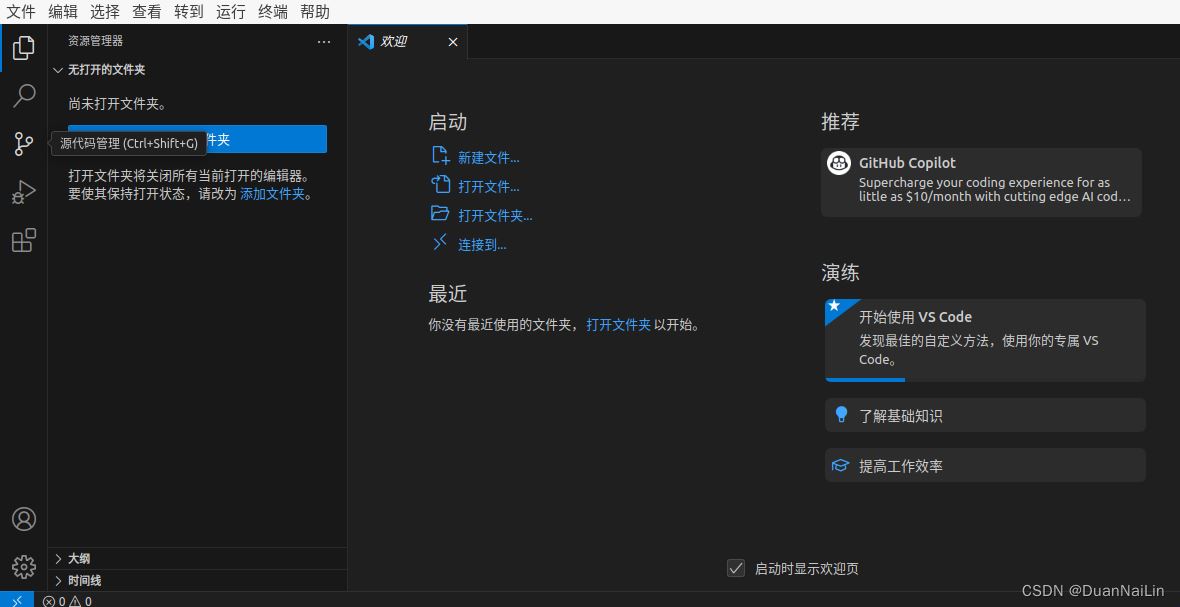Image resolution: width=1180 pixels, height=607 pixels.
Task: Open the 了解基础知识 walkthrough
Action: tap(985, 415)
